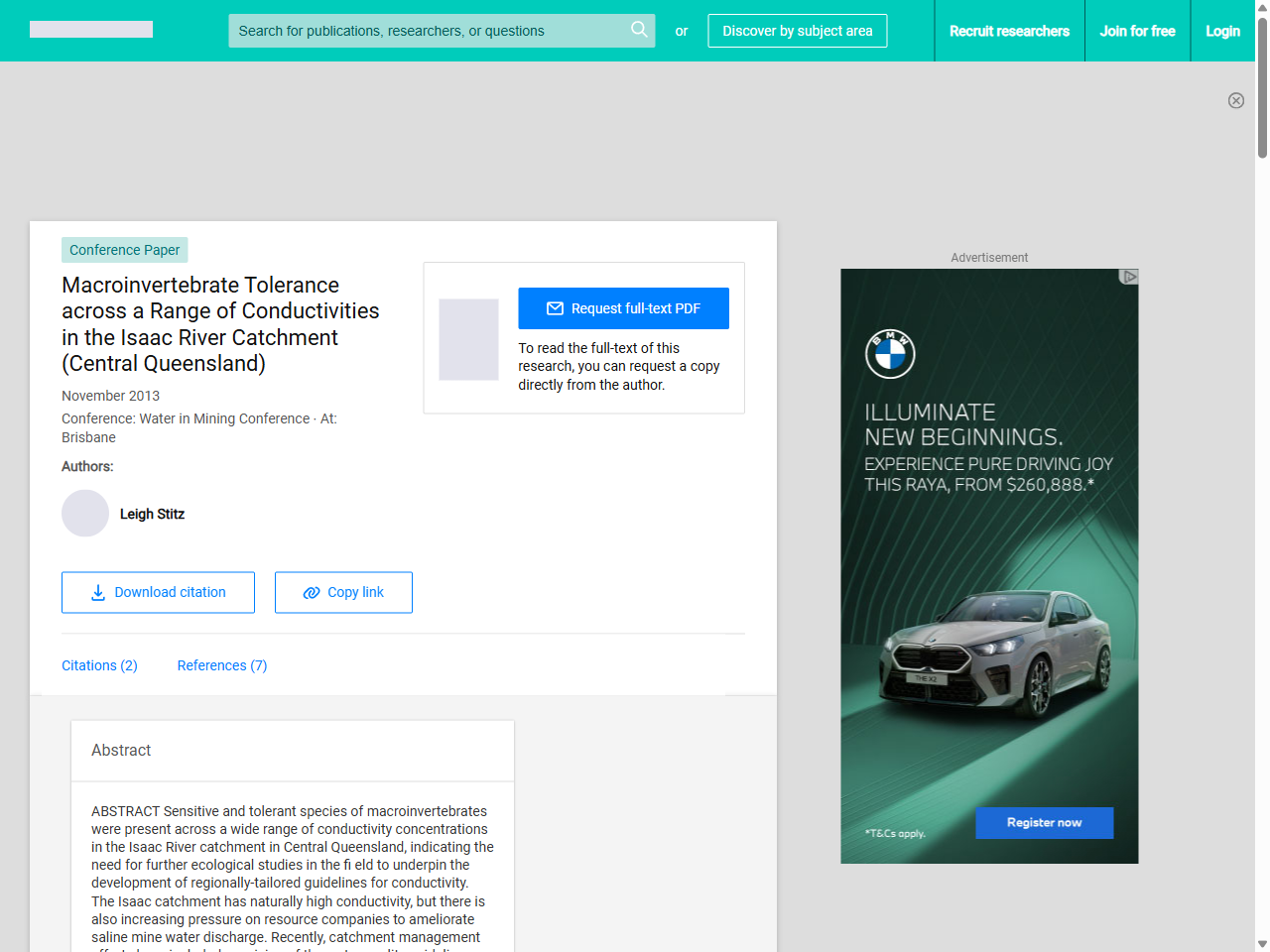
Task: Open Discover by subject area
Action: [x=797, y=31]
